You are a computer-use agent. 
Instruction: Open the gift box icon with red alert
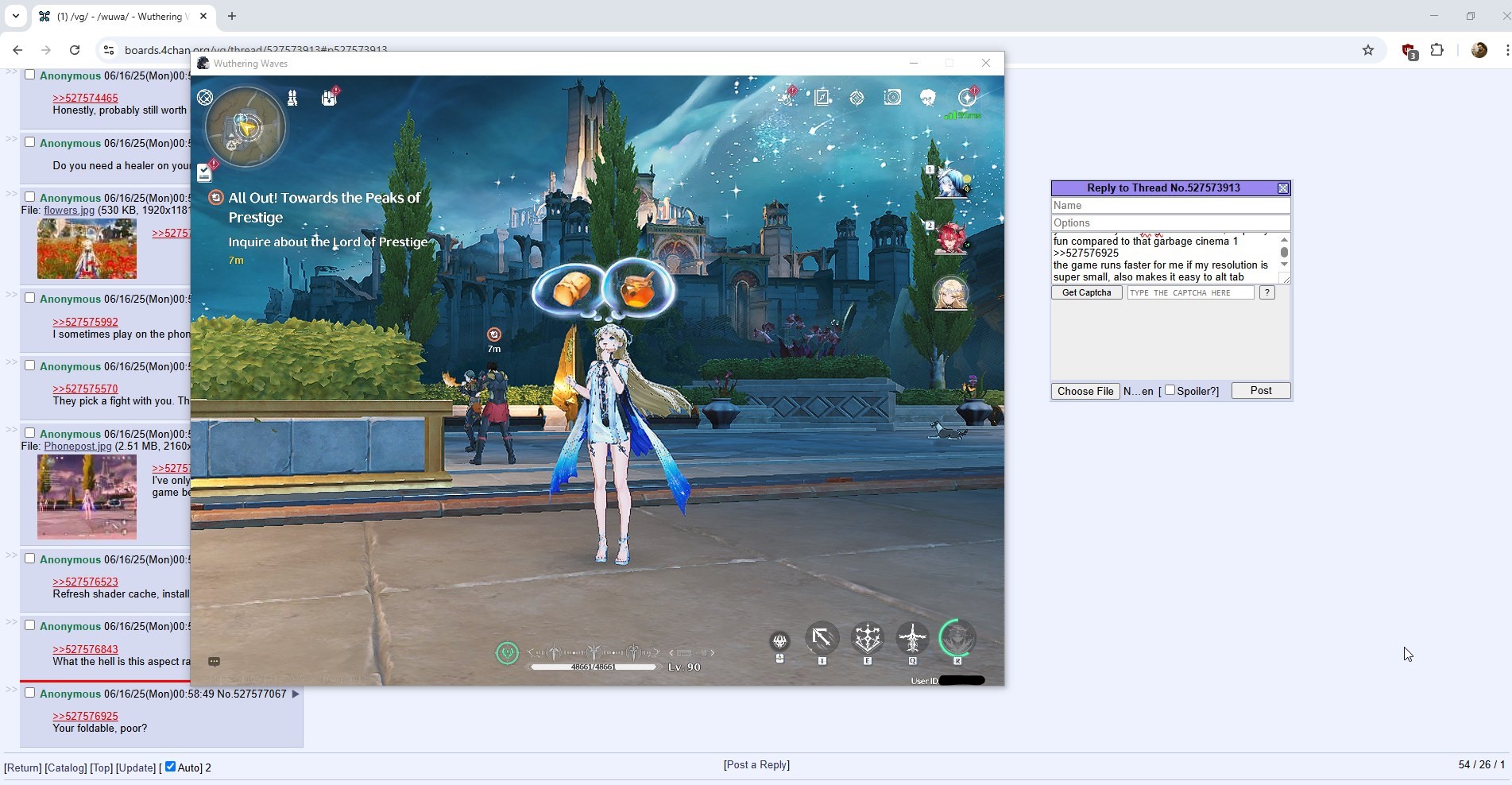329,98
